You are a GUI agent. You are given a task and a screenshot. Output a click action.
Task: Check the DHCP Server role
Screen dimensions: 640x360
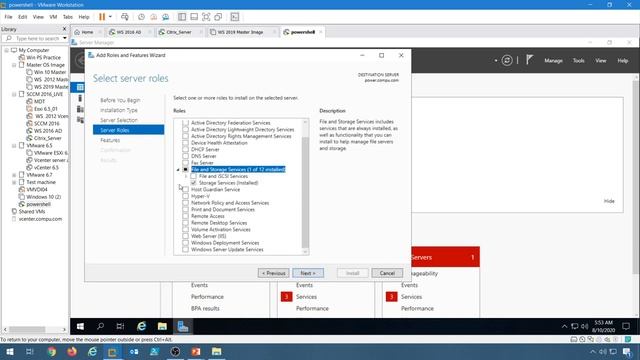click(x=185, y=149)
